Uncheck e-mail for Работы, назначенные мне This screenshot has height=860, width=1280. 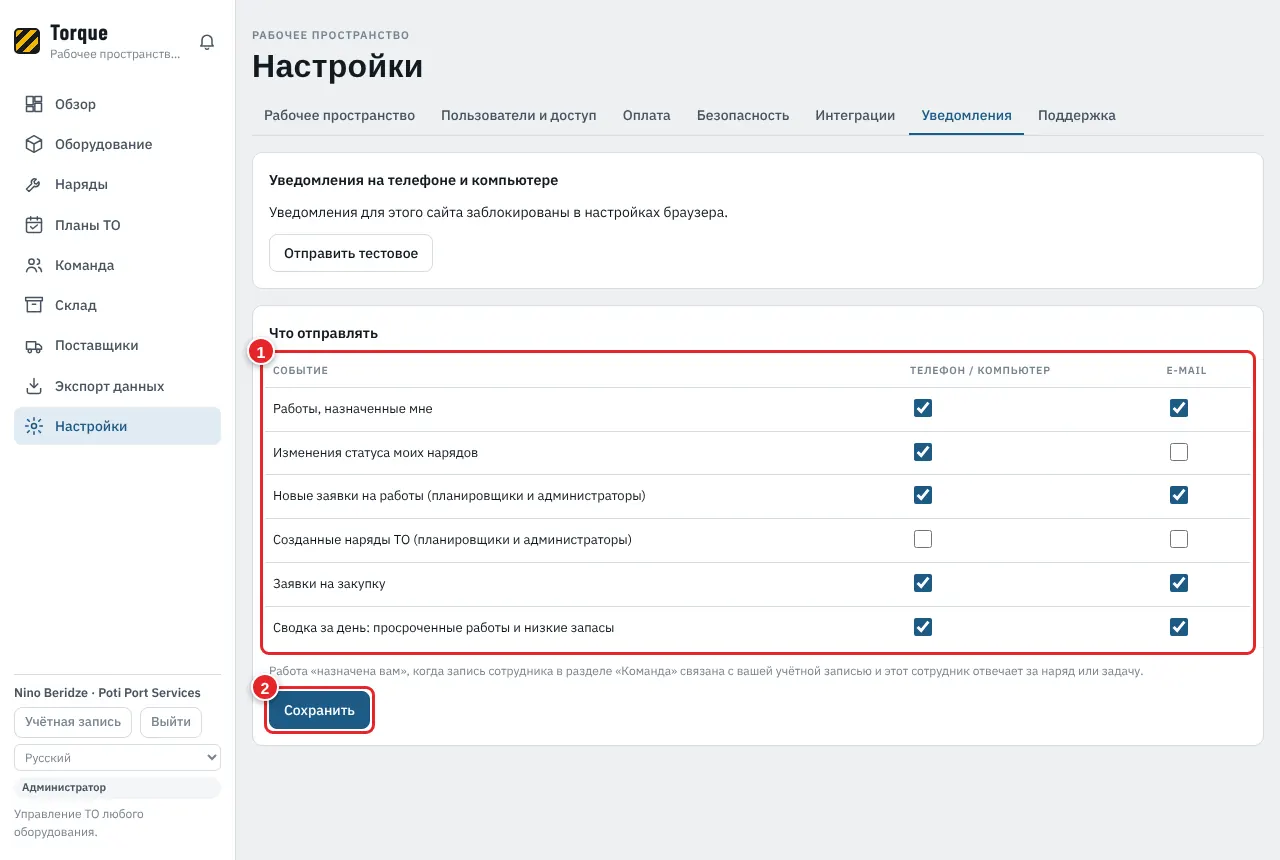tap(1179, 408)
